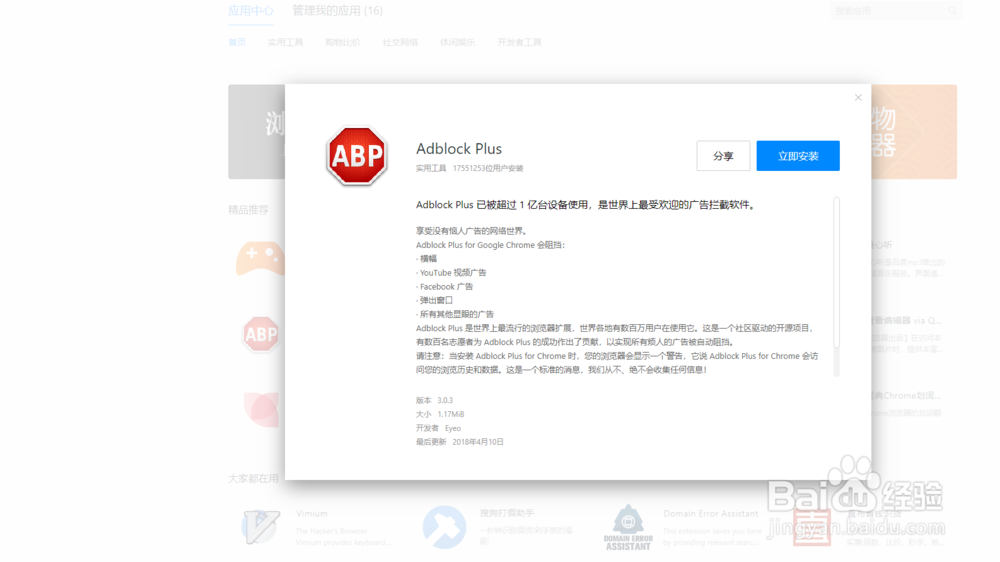This screenshot has width=1000, height=562.
Task: Select the 开发者工具 category tab
Action: pos(519,42)
